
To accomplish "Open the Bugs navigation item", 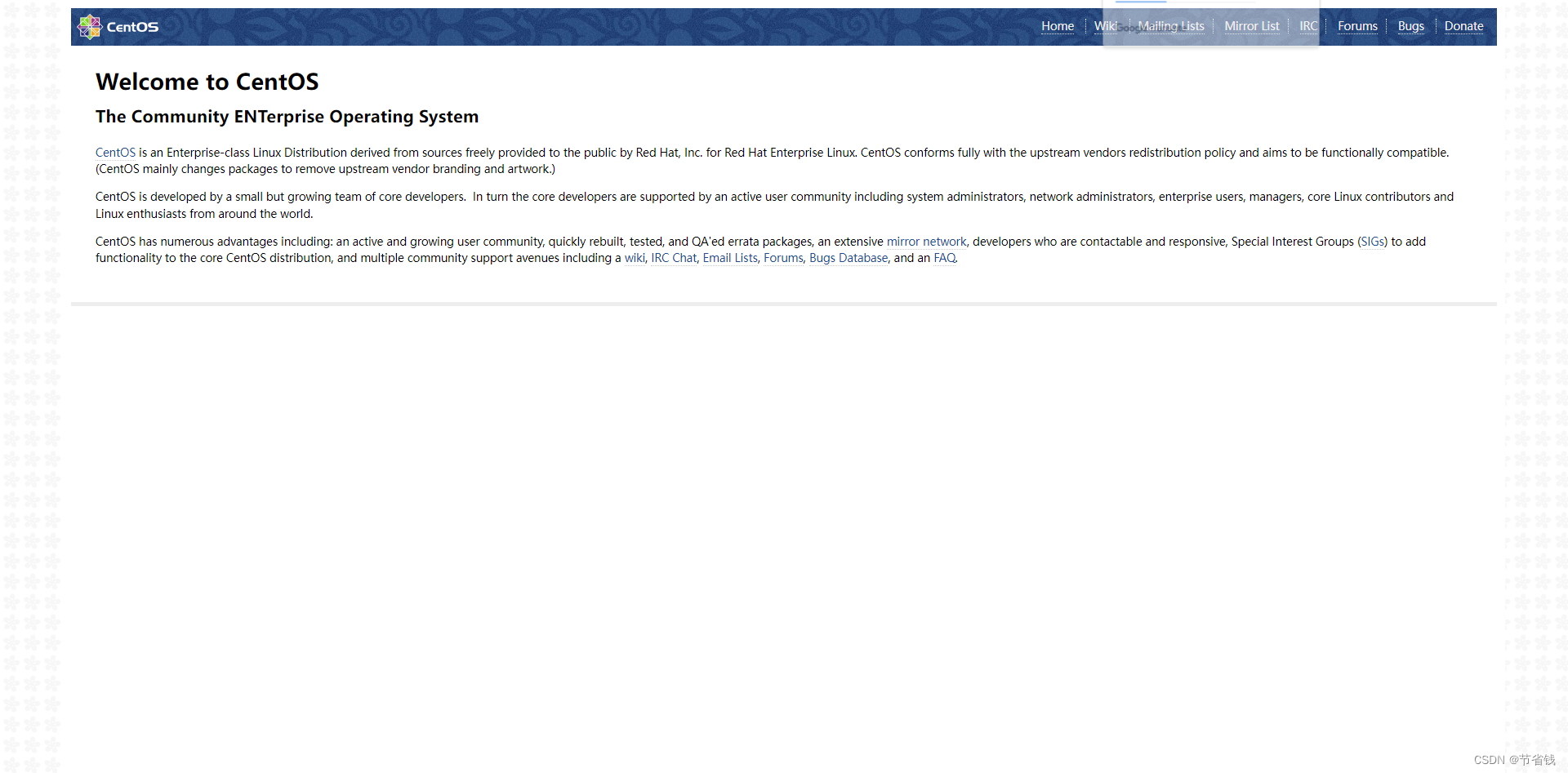I will coord(1410,26).
